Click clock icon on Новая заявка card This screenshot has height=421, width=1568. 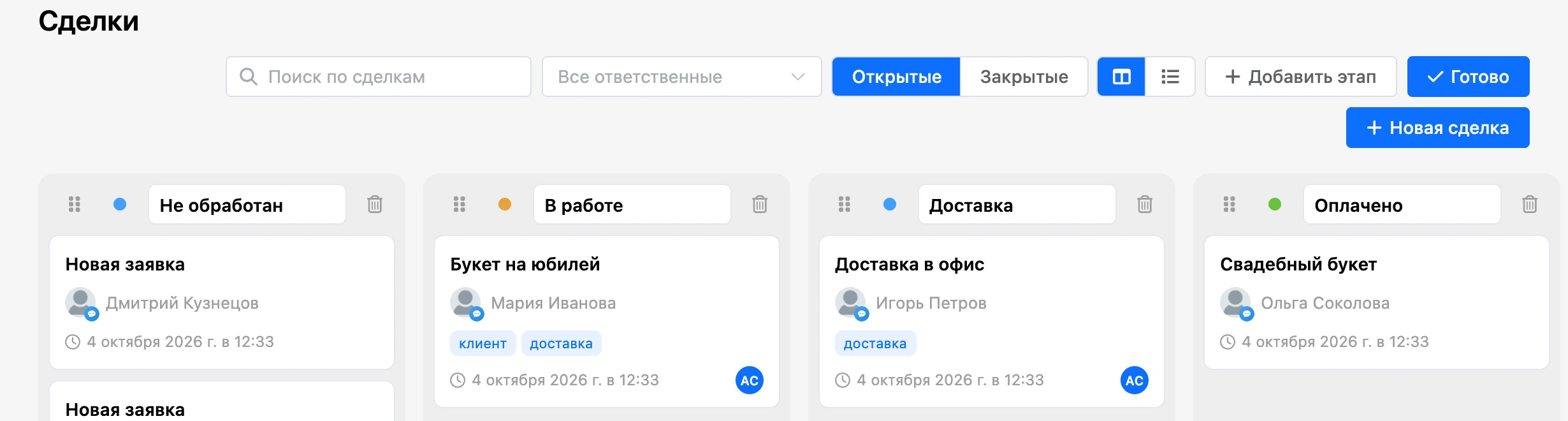click(x=73, y=342)
